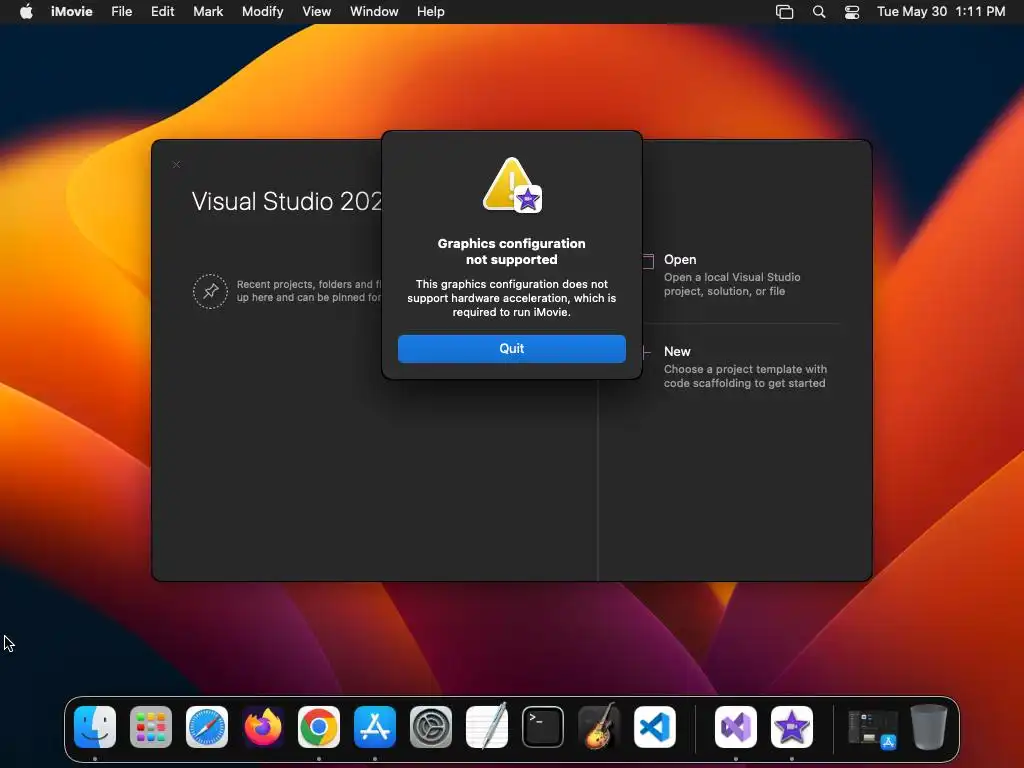Screen dimensions: 1024x768
Task: Open the Modify menu
Action: [263, 12]
